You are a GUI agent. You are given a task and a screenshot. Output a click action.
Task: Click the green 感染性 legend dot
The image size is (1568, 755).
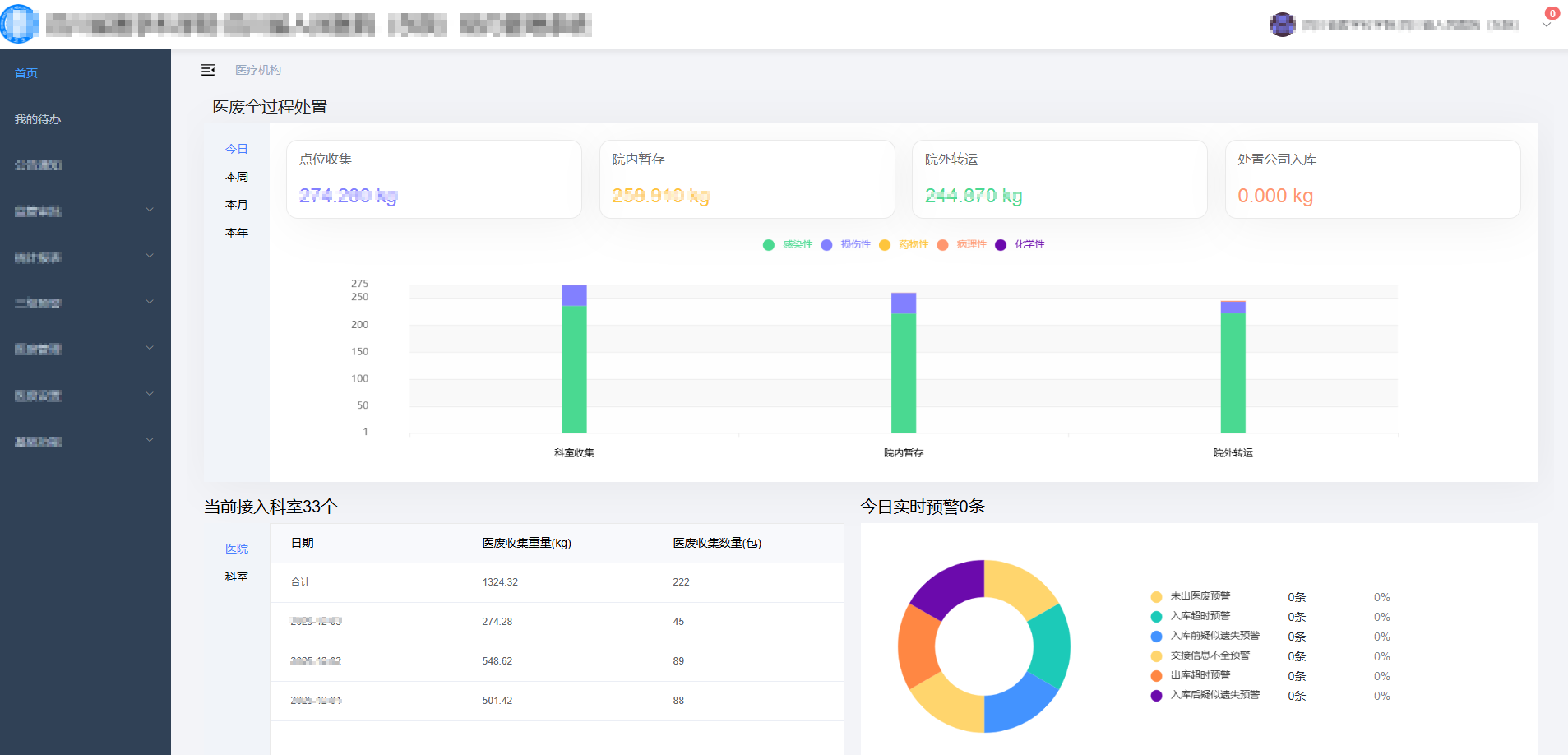(769, 245)
